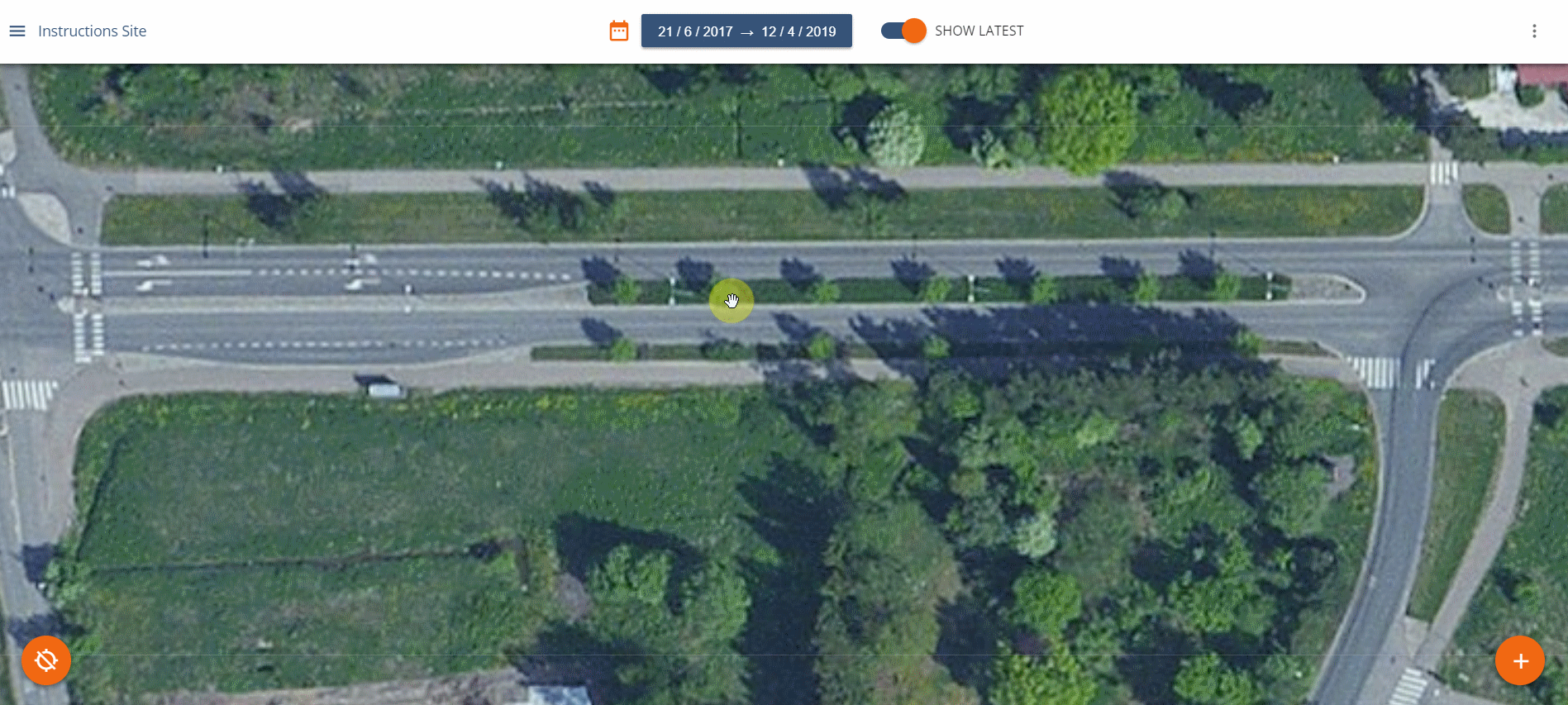Toggle the Show Latest switch
Viewport: 1568px width, 705px height.
903,31
